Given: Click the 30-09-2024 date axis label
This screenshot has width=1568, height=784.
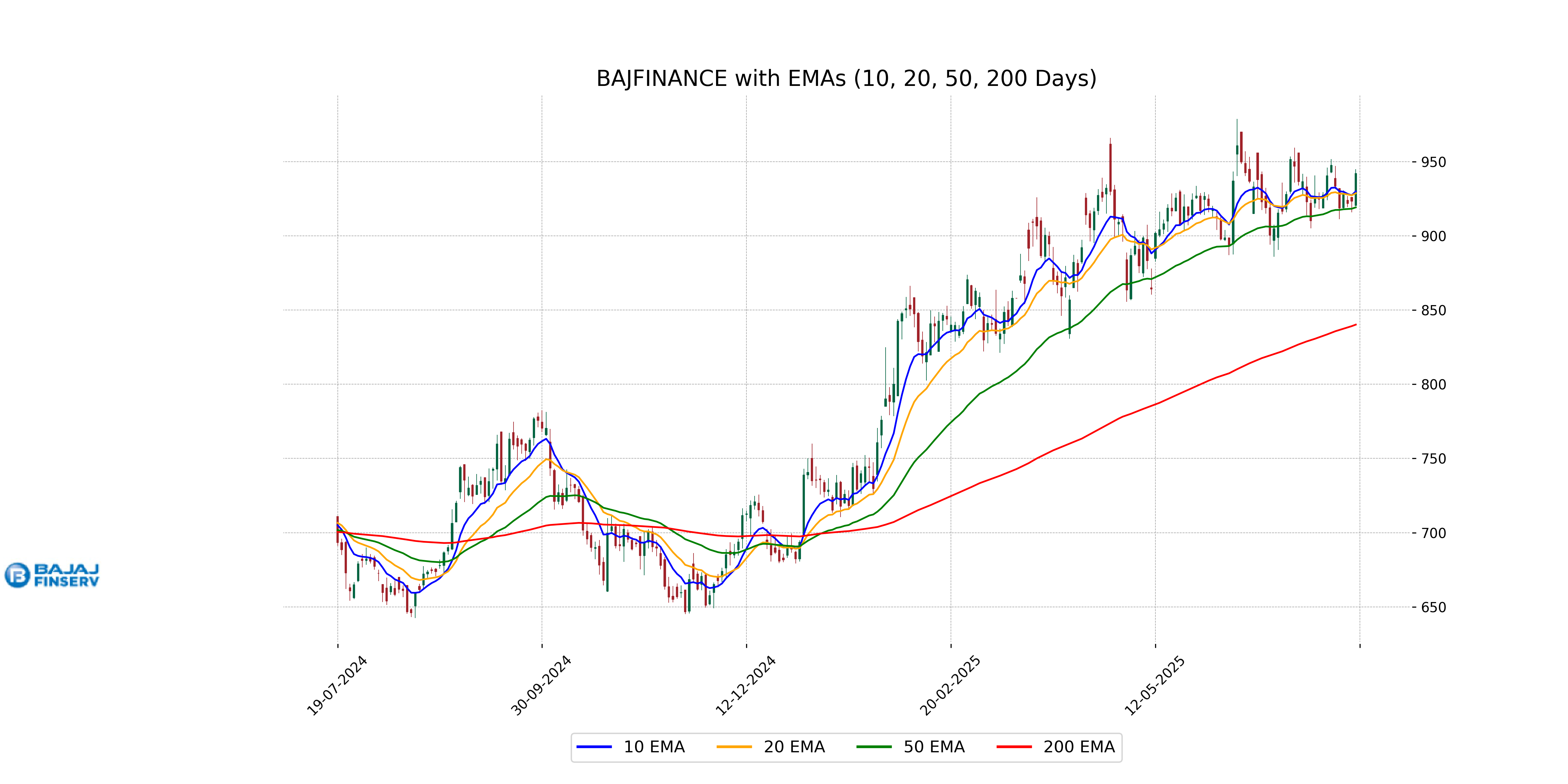Looking at the screenshot, I should pyautogui.click(x=541, y=685).
